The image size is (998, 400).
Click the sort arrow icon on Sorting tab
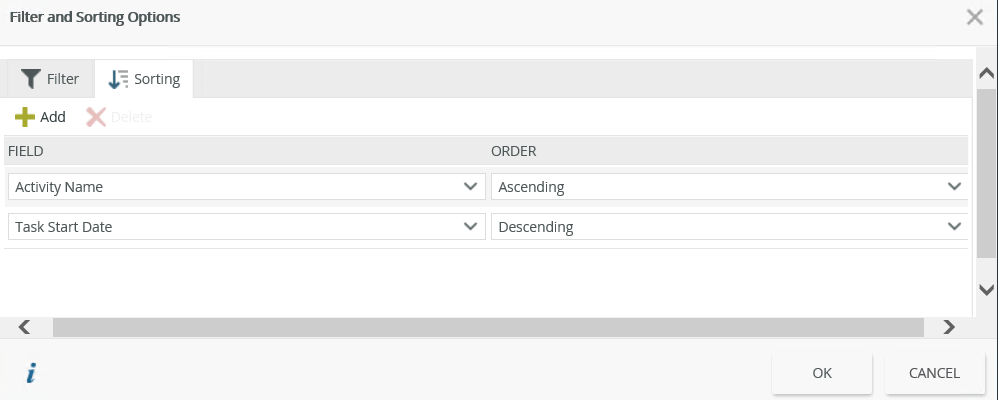point(118,78)
